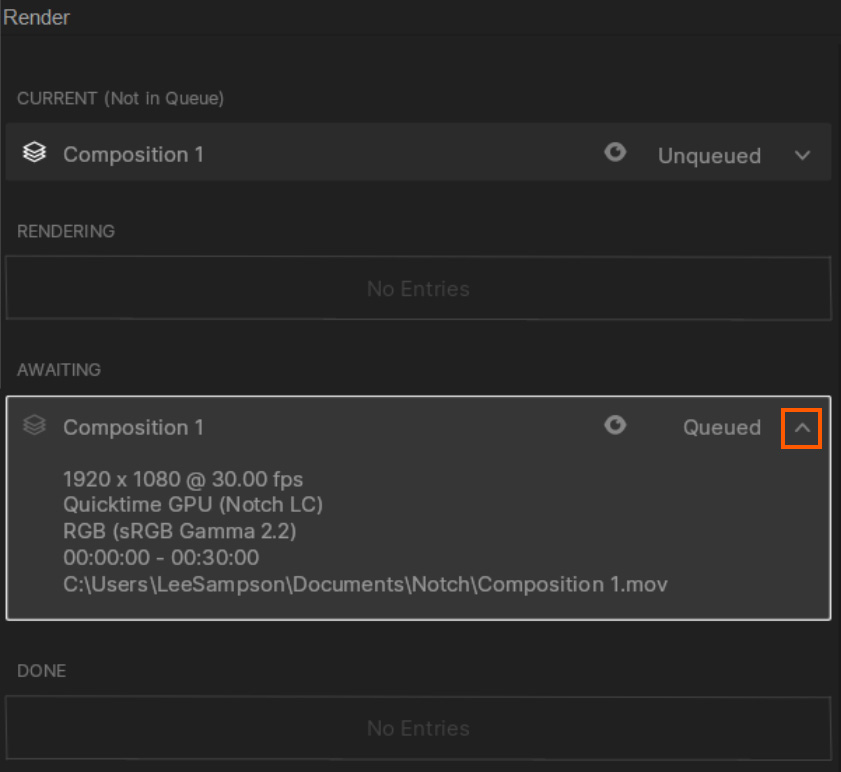Click the RGB (sRGB Gamma 2.2) color line
The width and height of the screenshot is (841, 772).
[179, 531]
